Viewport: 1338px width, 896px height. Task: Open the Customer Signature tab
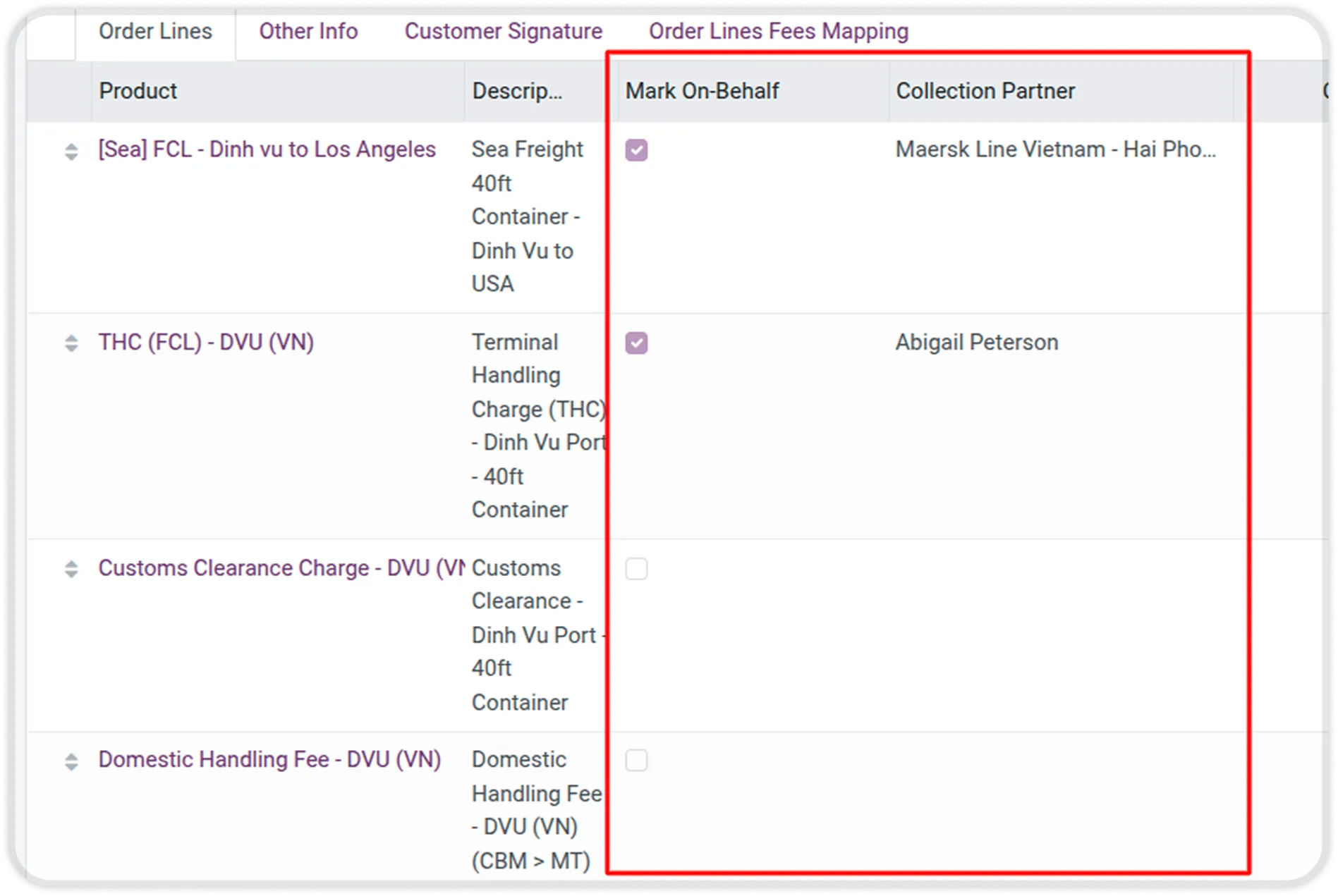pyautogui.click(x=503, y=32)
